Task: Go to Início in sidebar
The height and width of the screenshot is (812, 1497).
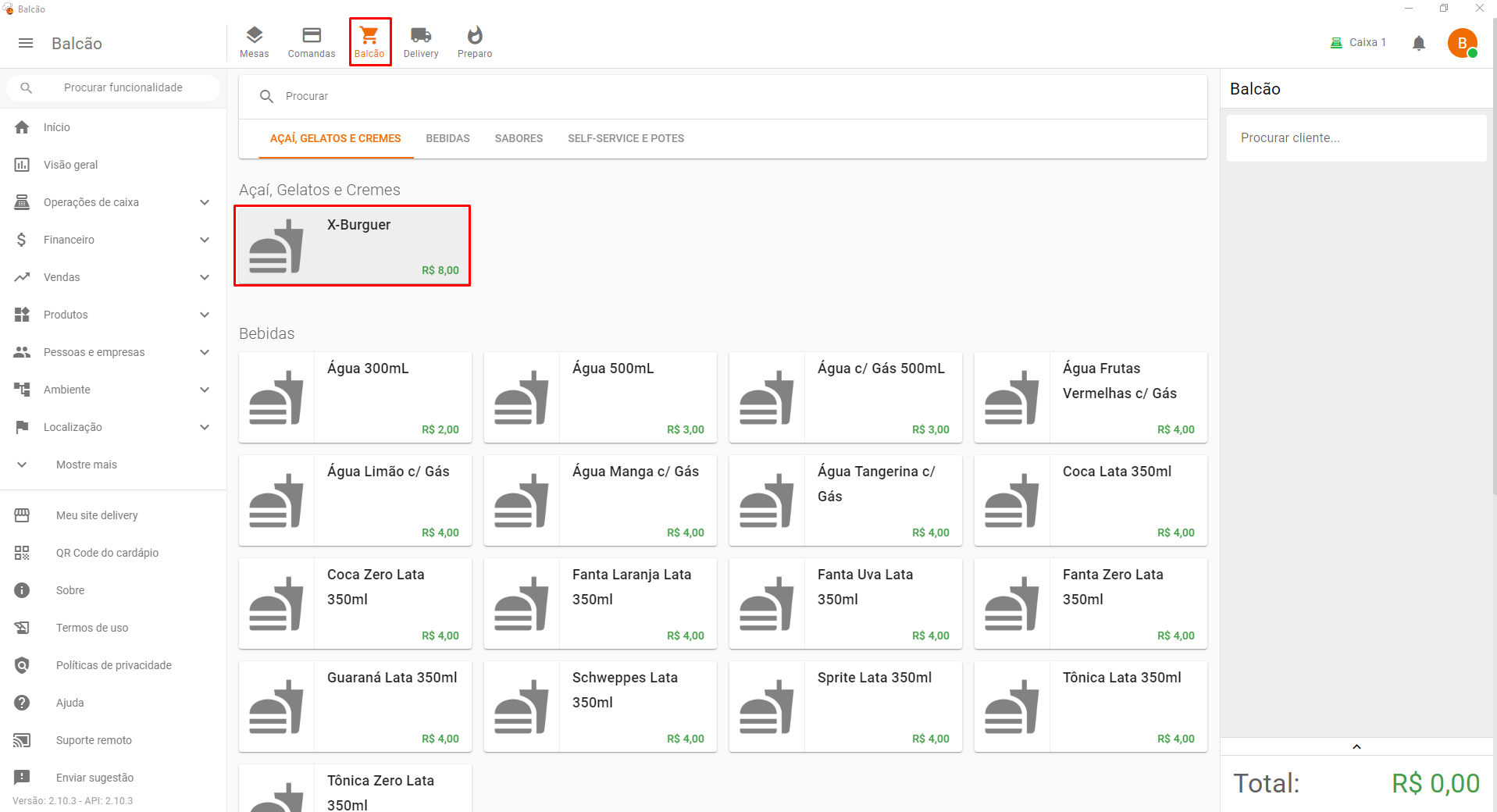Action: (x=113, y=127)
